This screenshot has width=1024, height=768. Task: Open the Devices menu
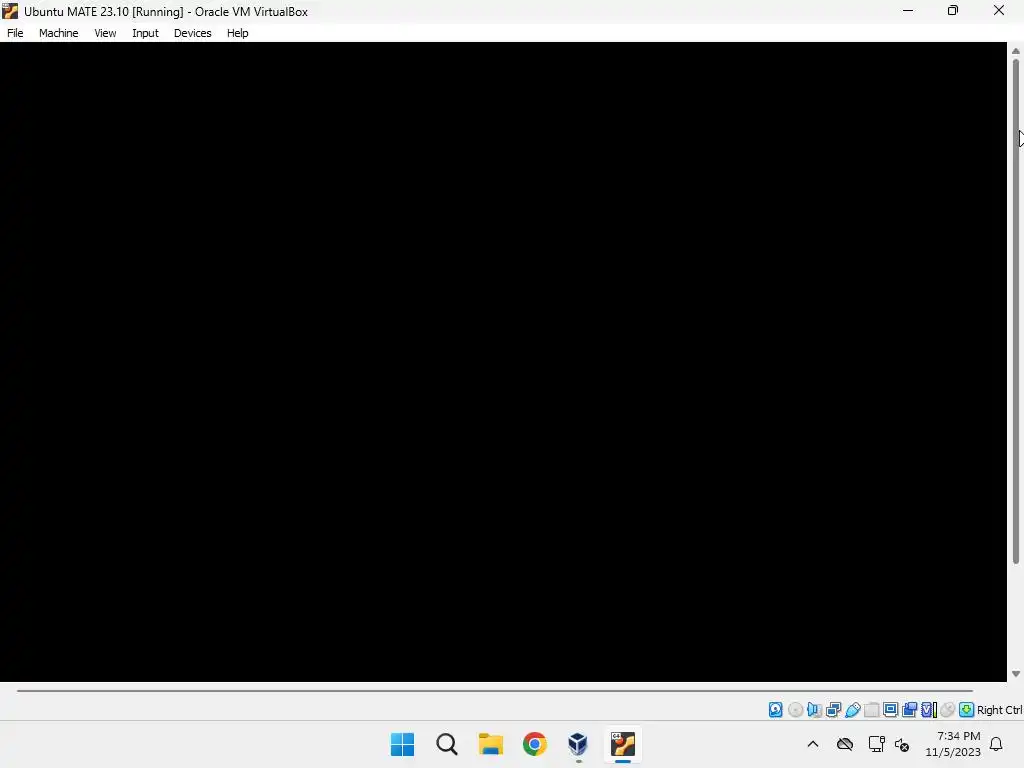pyautogui.click(x=192, y=33)
